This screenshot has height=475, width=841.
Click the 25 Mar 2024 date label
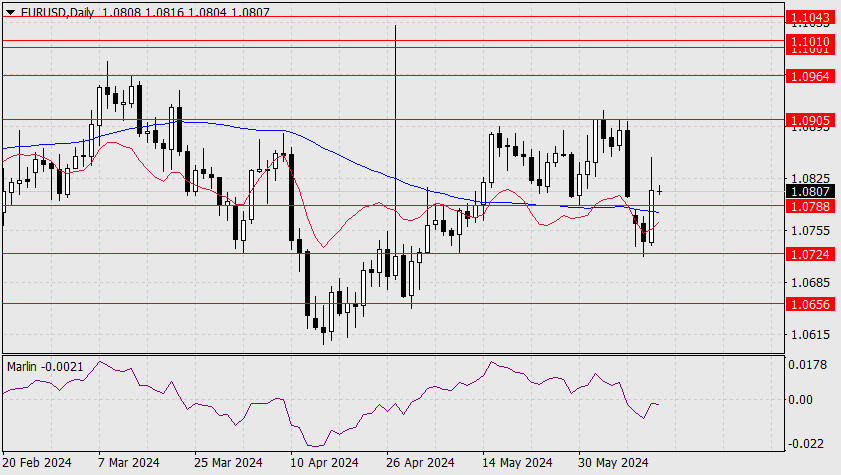coord(228,462)
